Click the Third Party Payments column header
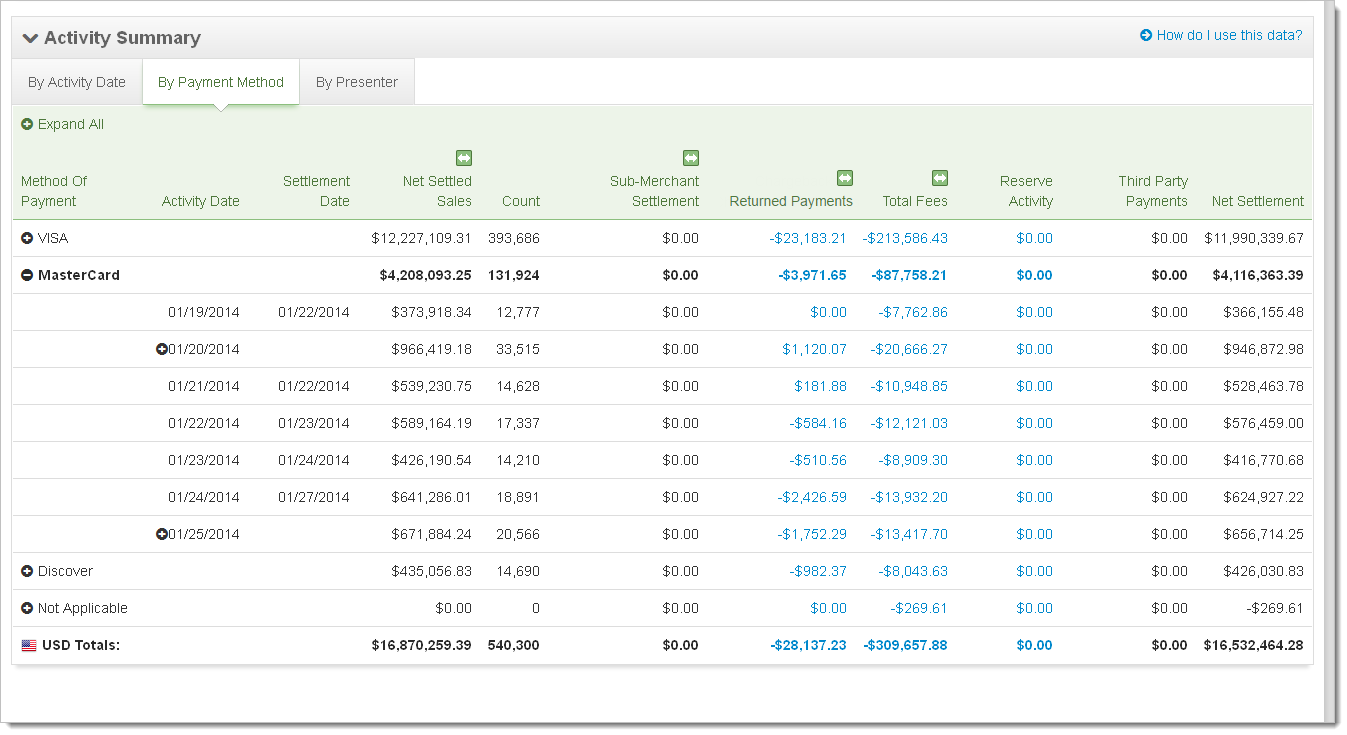 coord(1153,191)
